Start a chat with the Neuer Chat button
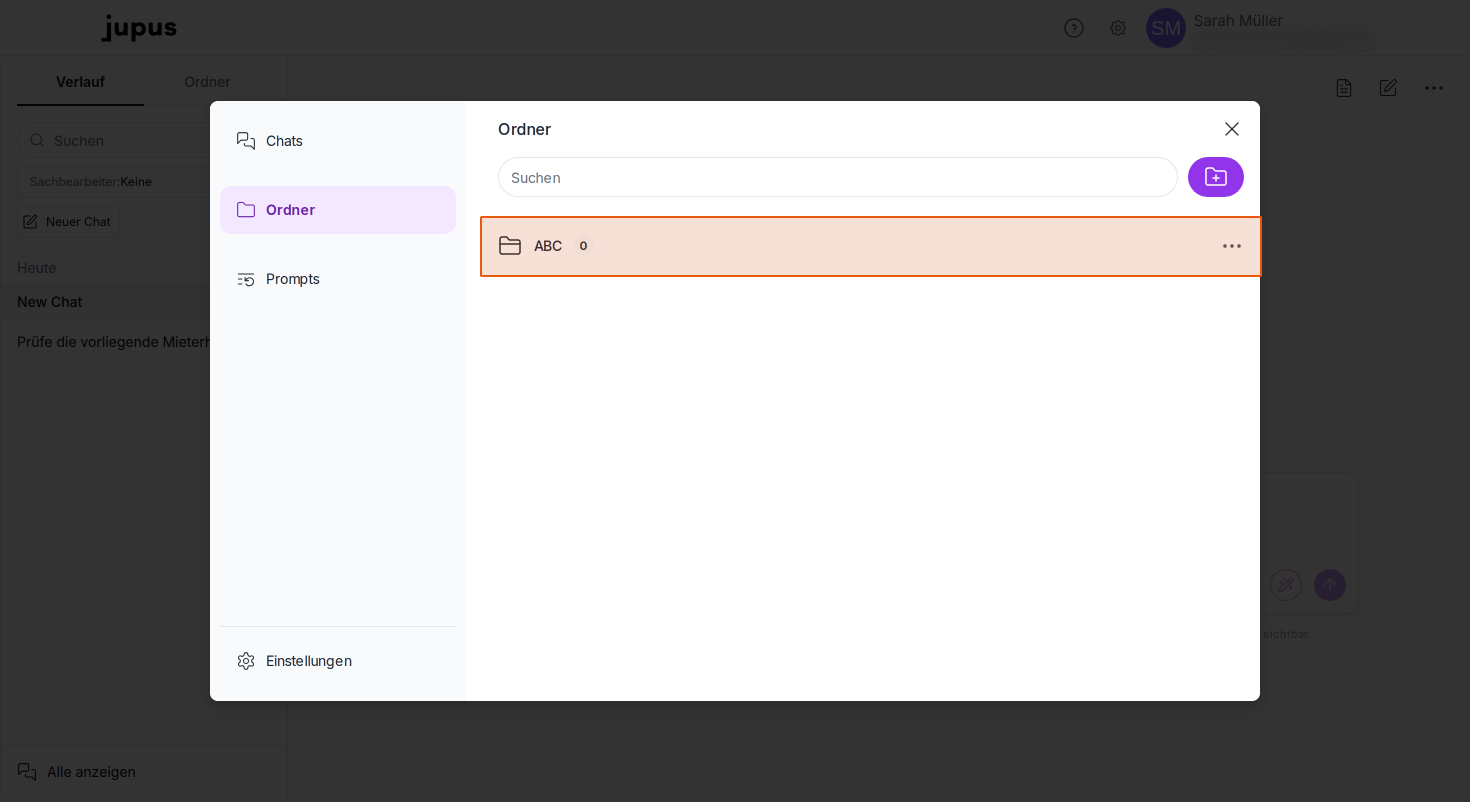The height and width of the screenshot is (802, 1470). click(x=68, y=222)
